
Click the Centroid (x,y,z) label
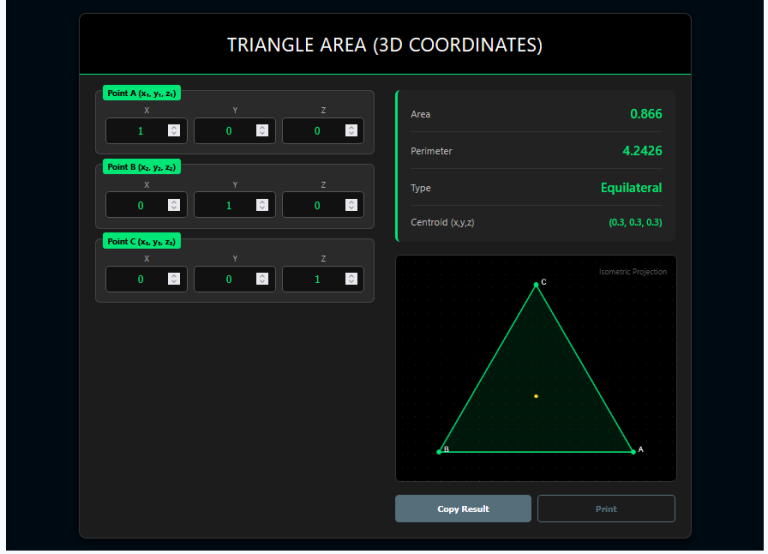pos(442,222)
